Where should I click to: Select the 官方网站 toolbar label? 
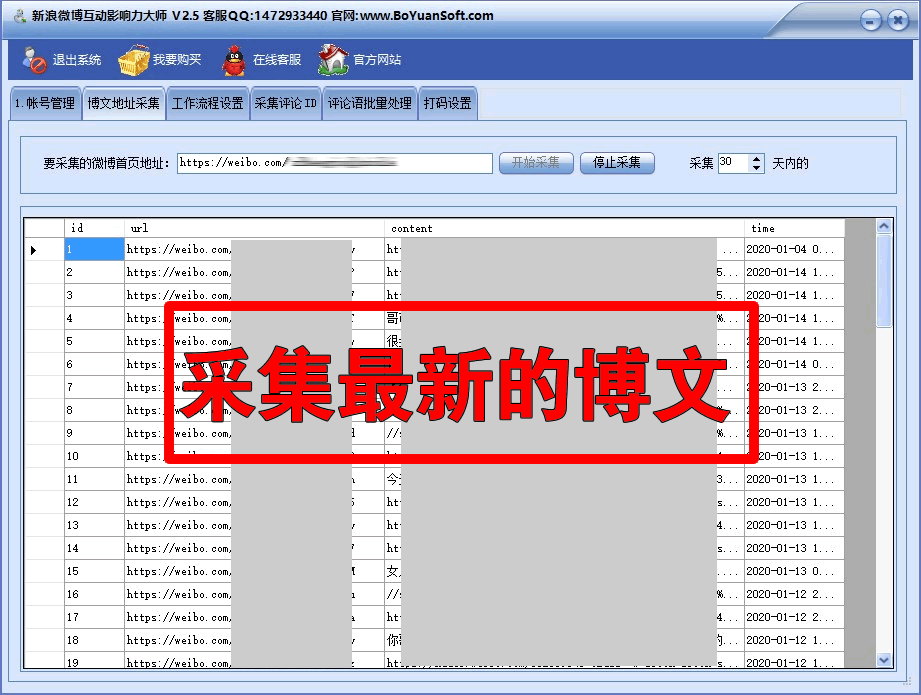tap(377, 60)
